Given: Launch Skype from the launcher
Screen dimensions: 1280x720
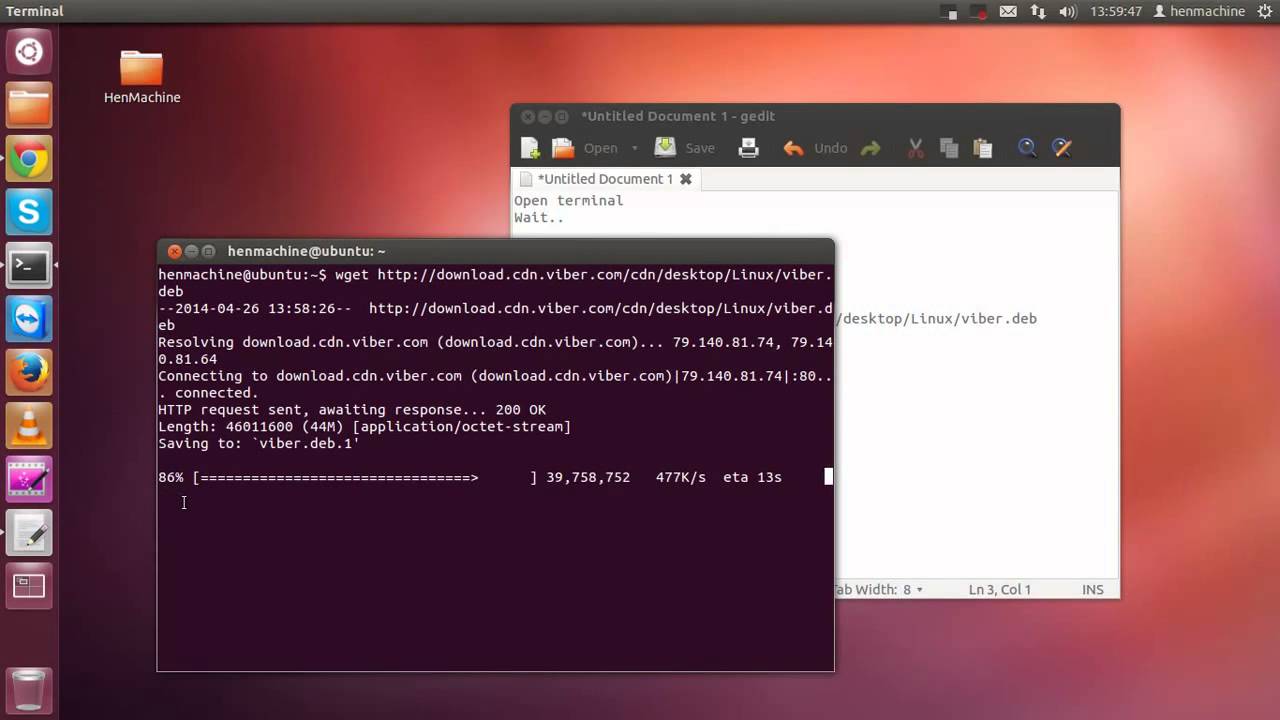Looking at the screenshot, I should pyautogui.click(x=29, y=213).
